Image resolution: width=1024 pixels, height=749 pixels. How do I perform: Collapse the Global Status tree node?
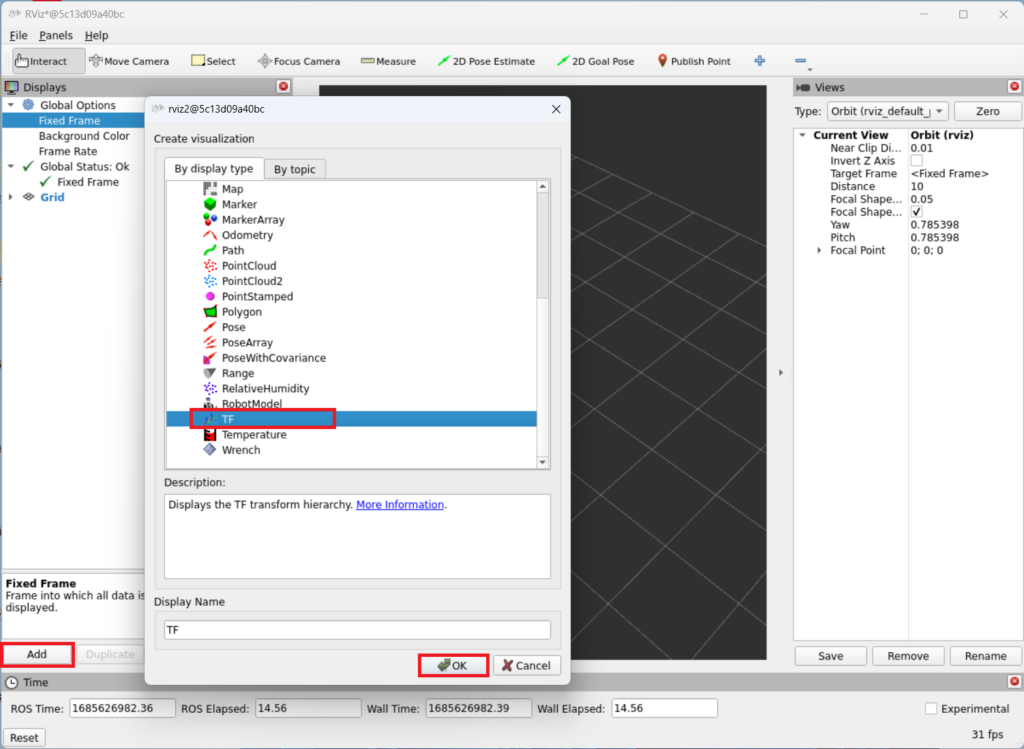click(10, 167)
